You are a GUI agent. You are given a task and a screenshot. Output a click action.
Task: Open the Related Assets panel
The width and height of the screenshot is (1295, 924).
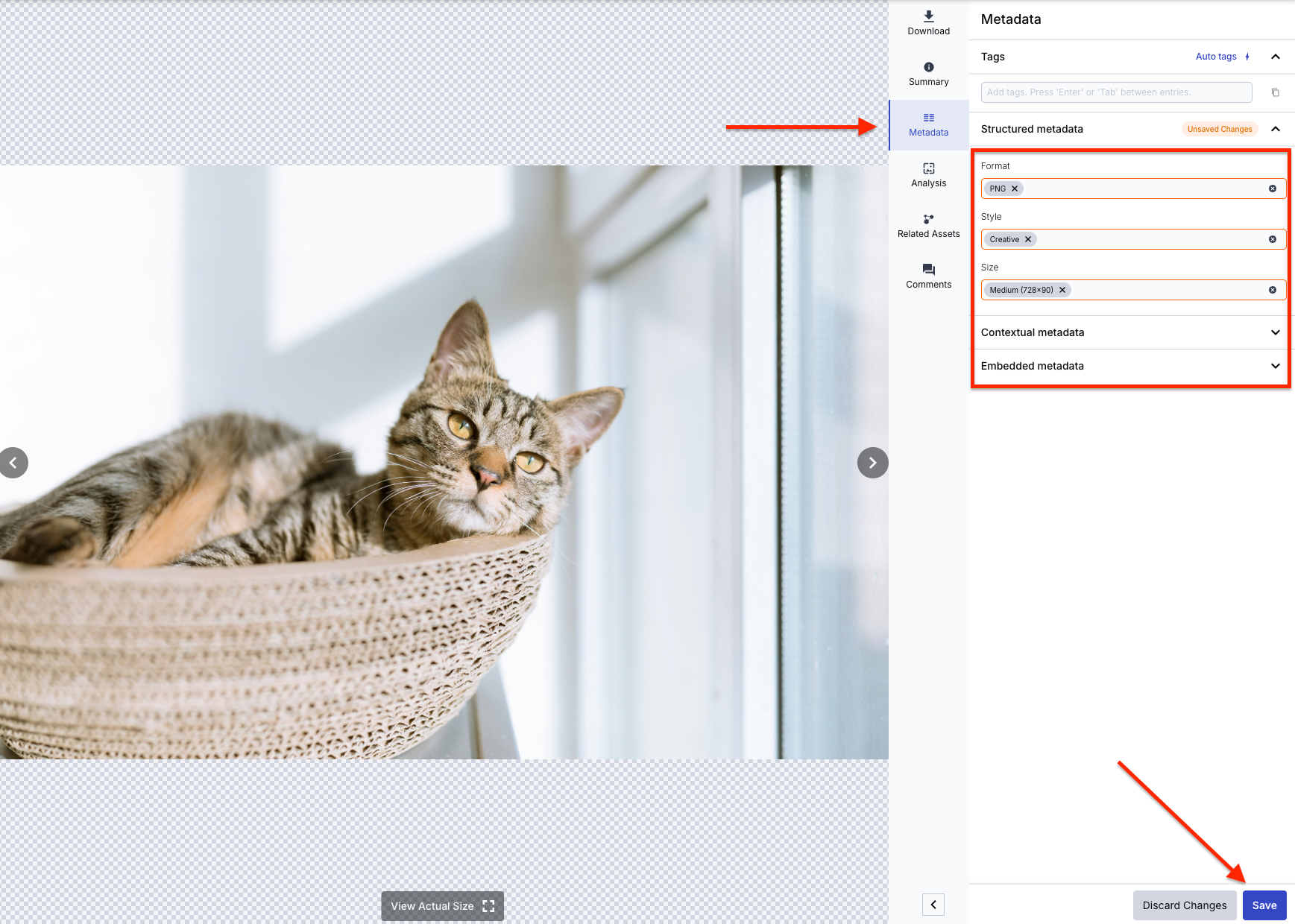(x=928, y=224)
